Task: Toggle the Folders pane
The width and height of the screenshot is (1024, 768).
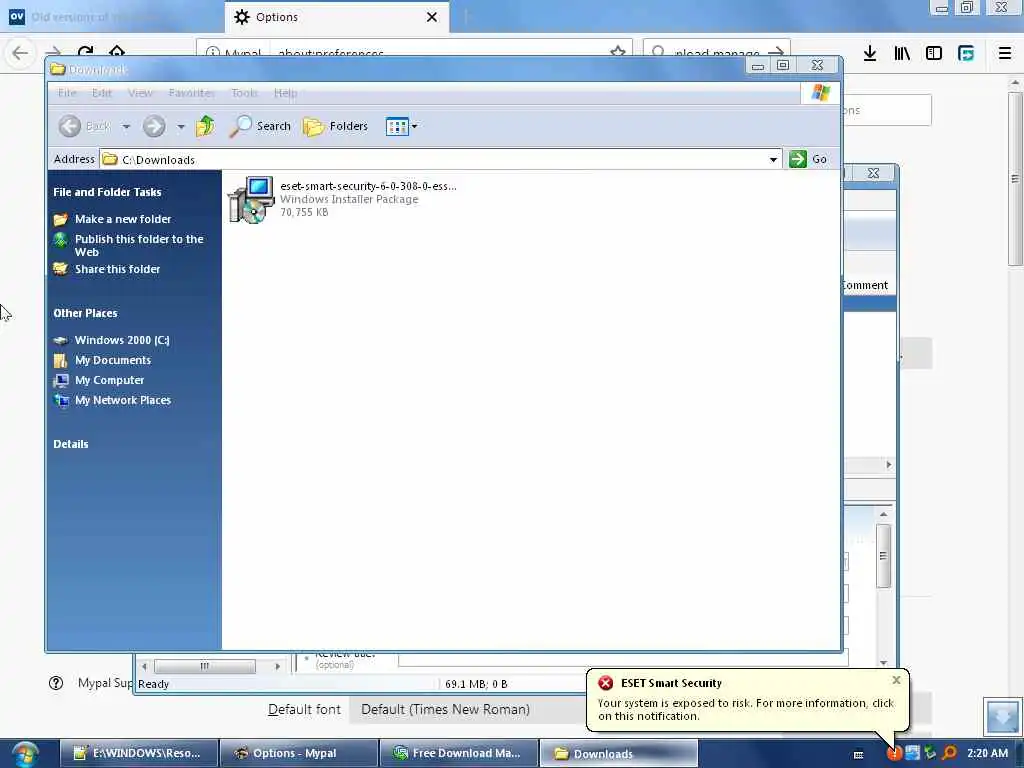Action: 336,126
